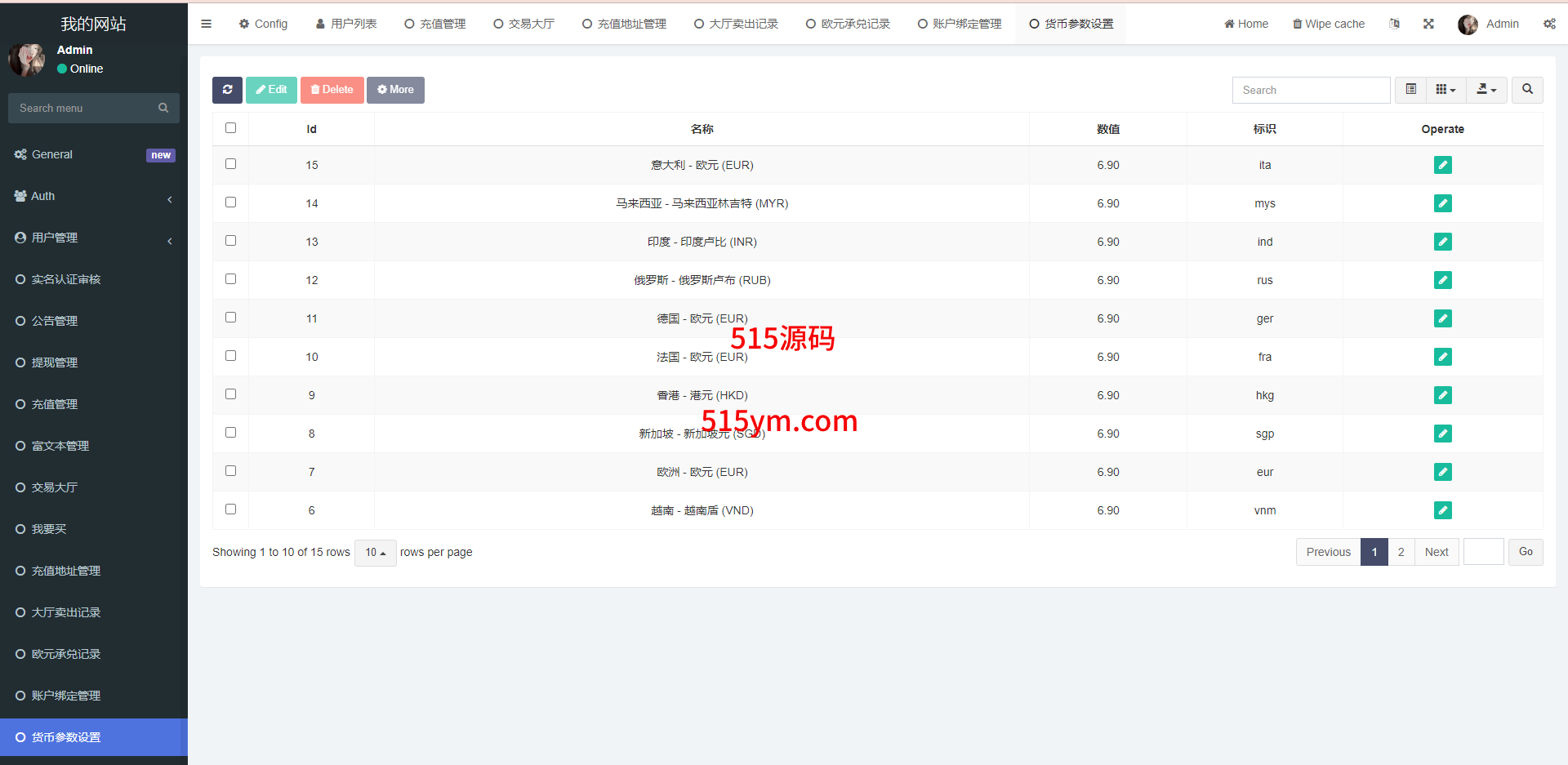Click the Next pagination button
This screenshot has height=765, width=1568.
coord(1436,553)
